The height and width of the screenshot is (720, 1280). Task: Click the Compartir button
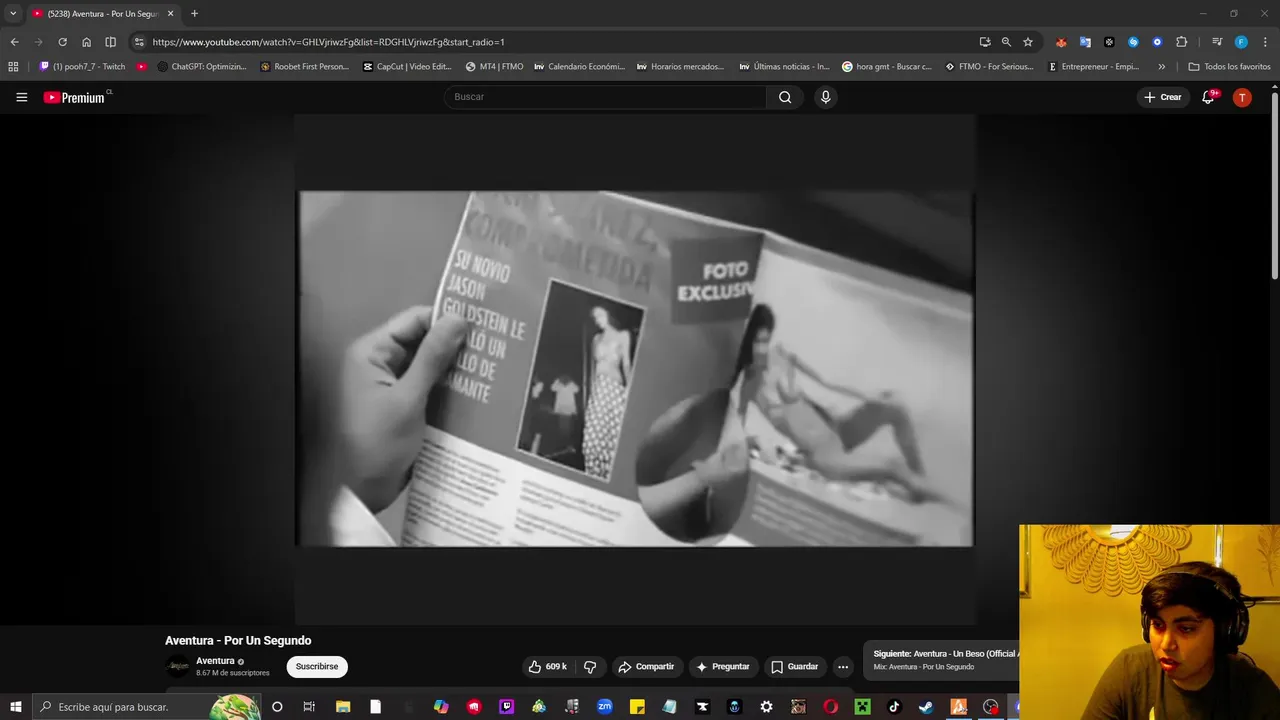pos(646,666)
